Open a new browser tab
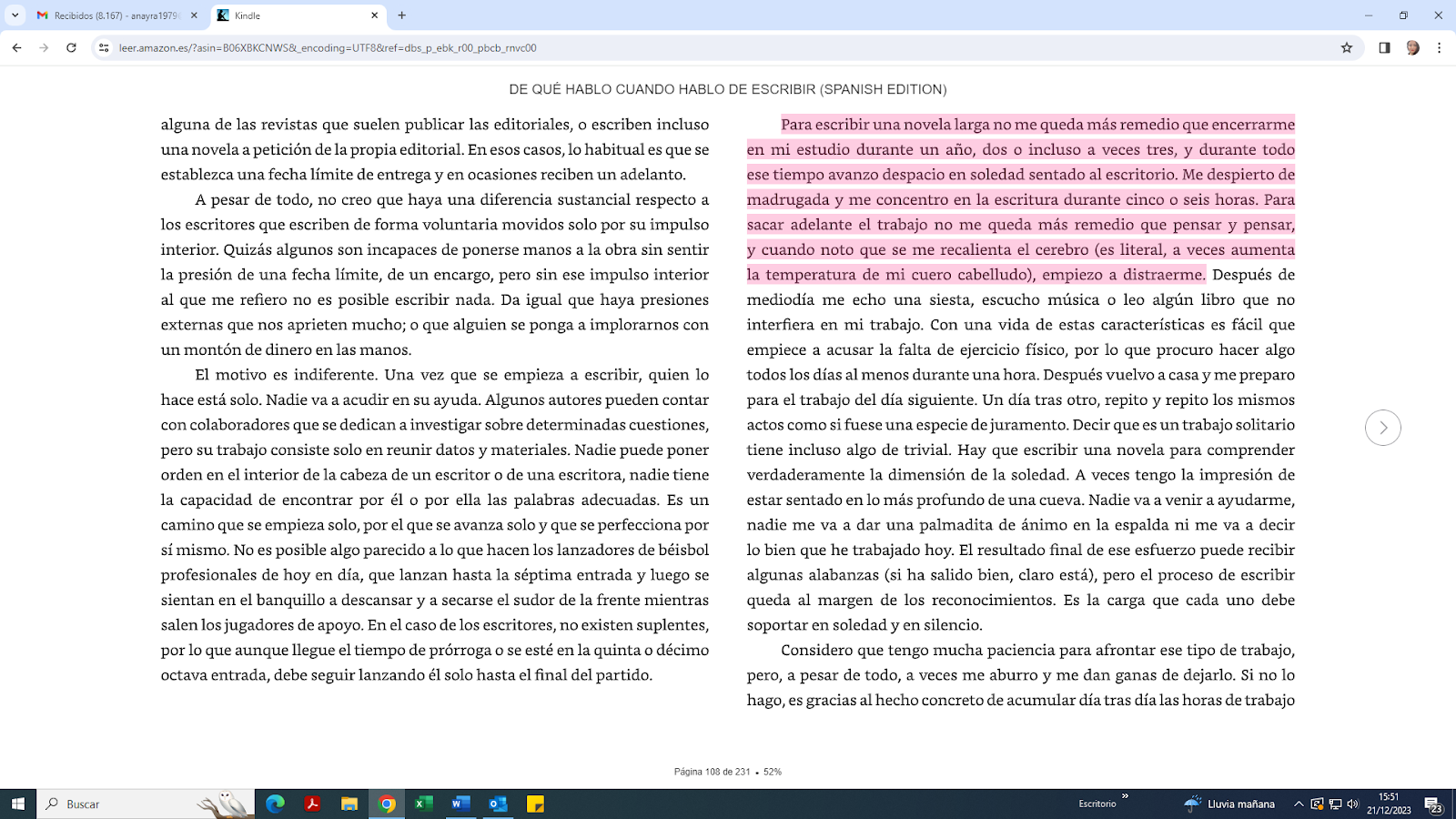Image resolution: width=1456 pixels, height=819 pixels. pos(402,15)
